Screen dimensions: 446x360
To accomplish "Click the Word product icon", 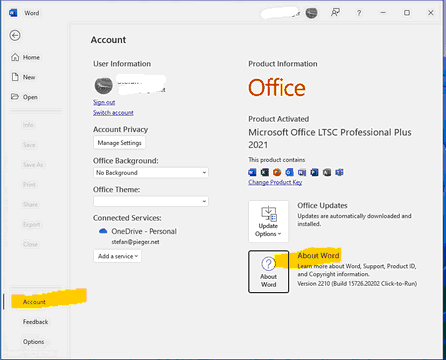I will (x=252, y=172).
